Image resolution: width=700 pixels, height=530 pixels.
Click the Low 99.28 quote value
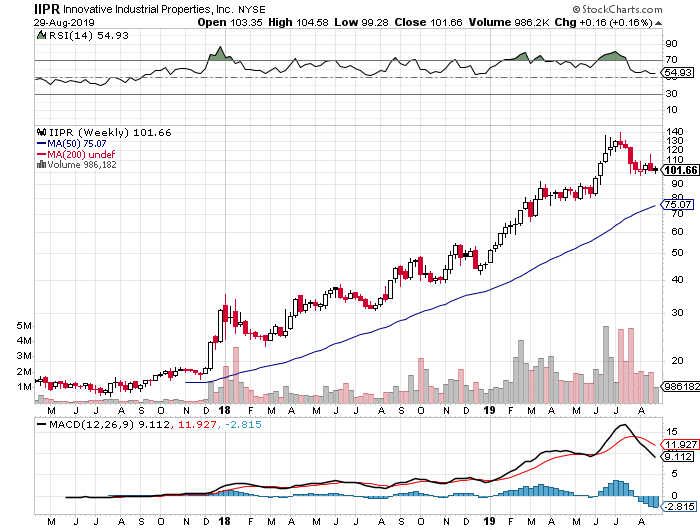coord(362,22)
